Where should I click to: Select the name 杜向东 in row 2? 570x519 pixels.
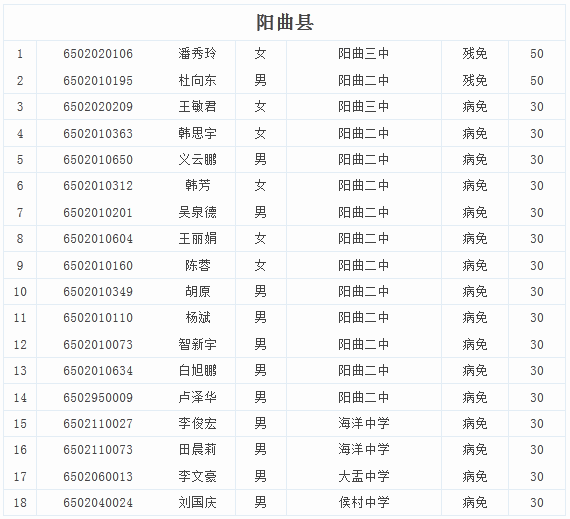(x=197, y=80)
